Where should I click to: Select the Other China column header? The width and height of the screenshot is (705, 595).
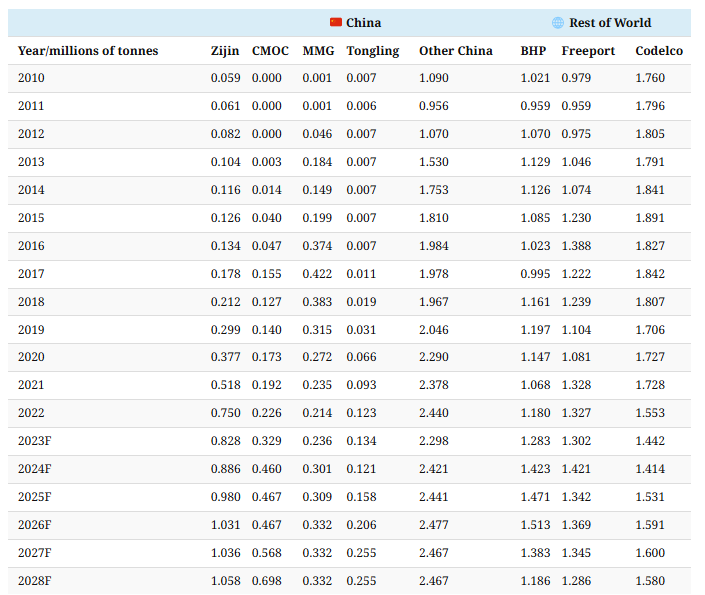coord(455,51)
